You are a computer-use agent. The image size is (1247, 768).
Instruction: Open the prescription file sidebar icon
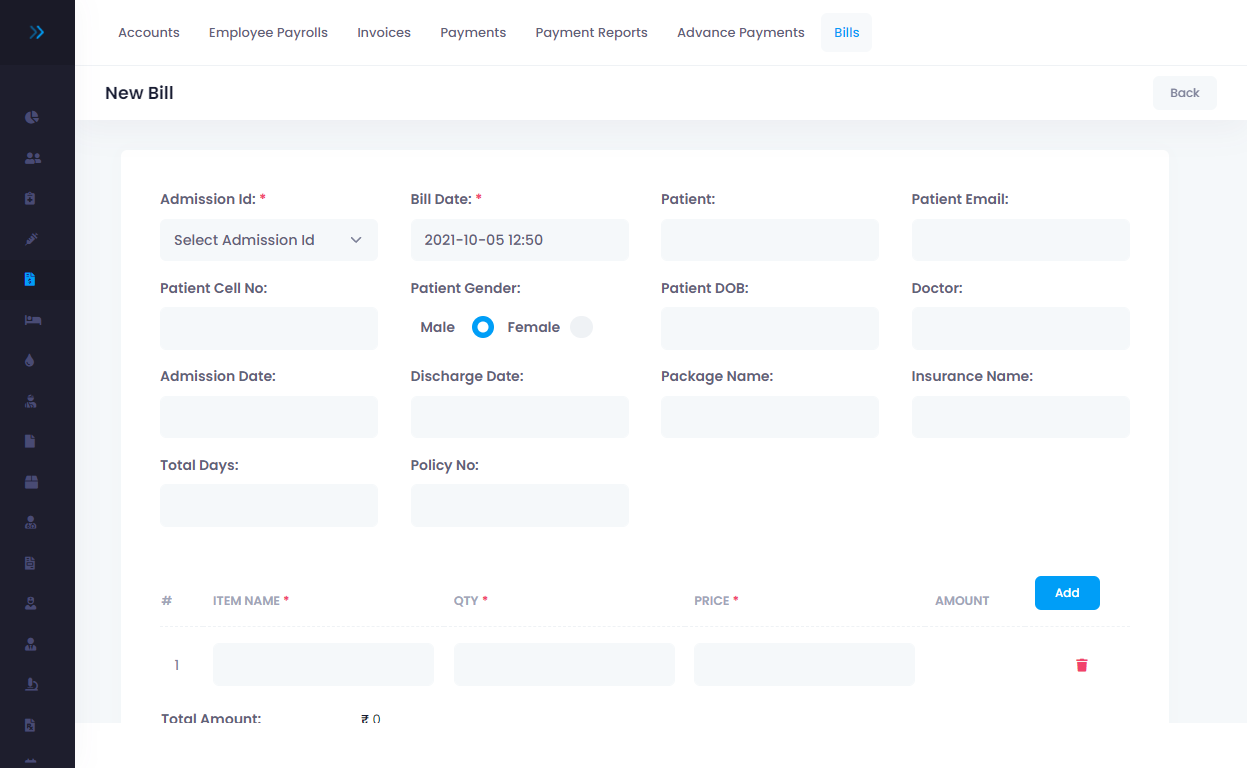tap(31, 725)
